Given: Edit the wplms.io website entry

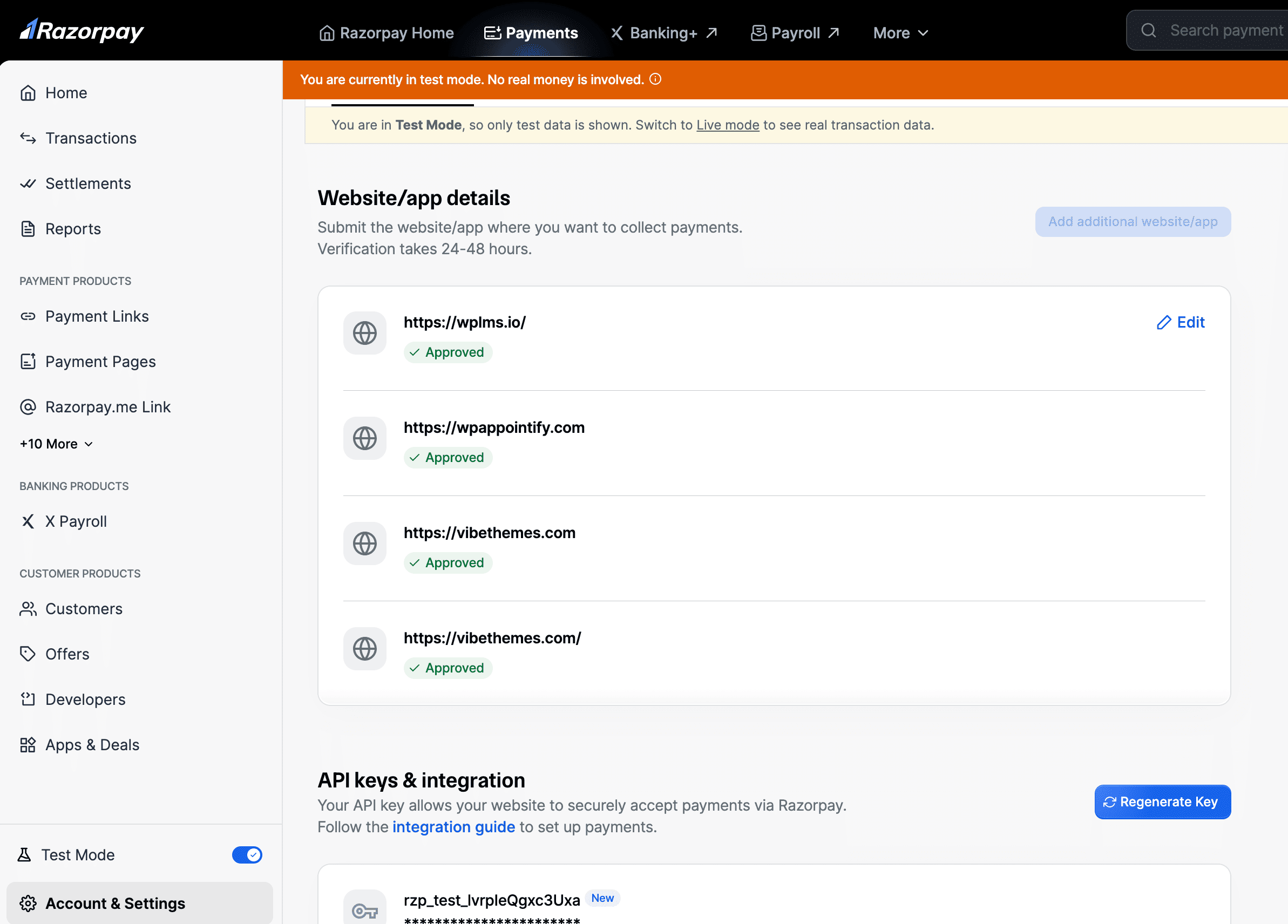Looking at the screenshot, I should (x=1181, y=323).
